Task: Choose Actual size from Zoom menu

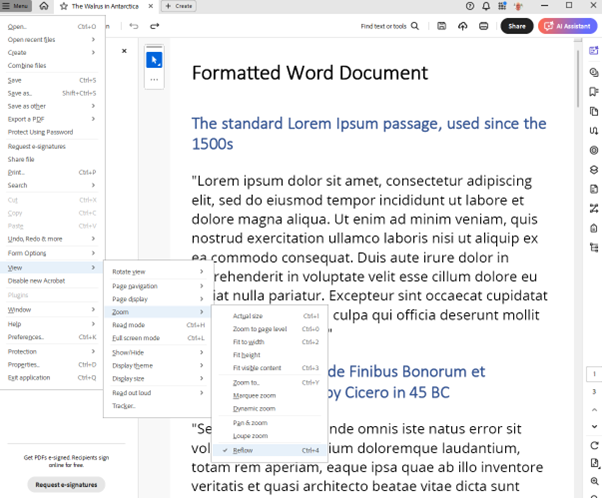Action: tap(270, 316)
